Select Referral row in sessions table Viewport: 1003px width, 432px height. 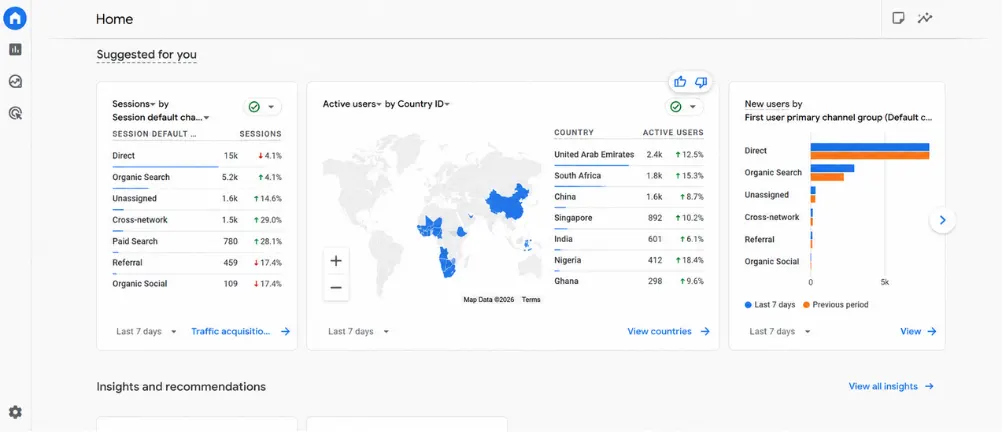pos(197,262)
